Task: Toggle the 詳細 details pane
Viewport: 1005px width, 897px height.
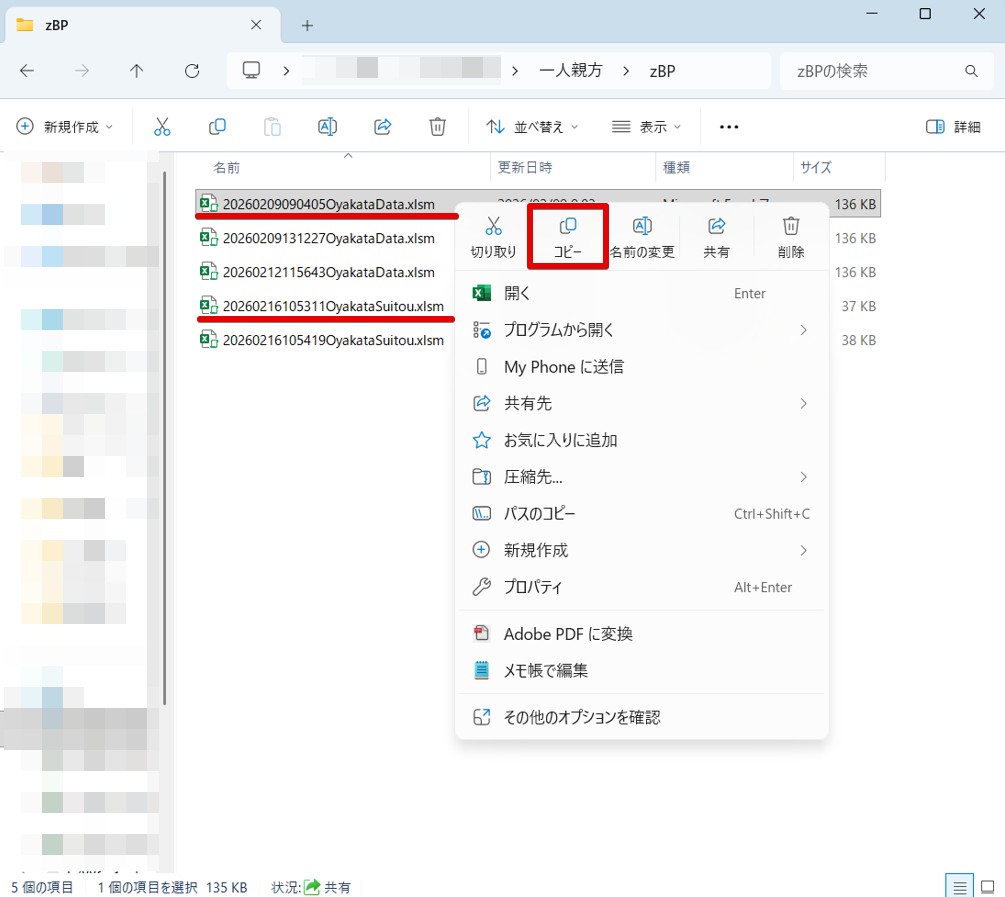Action: click(x=953, y=127)
